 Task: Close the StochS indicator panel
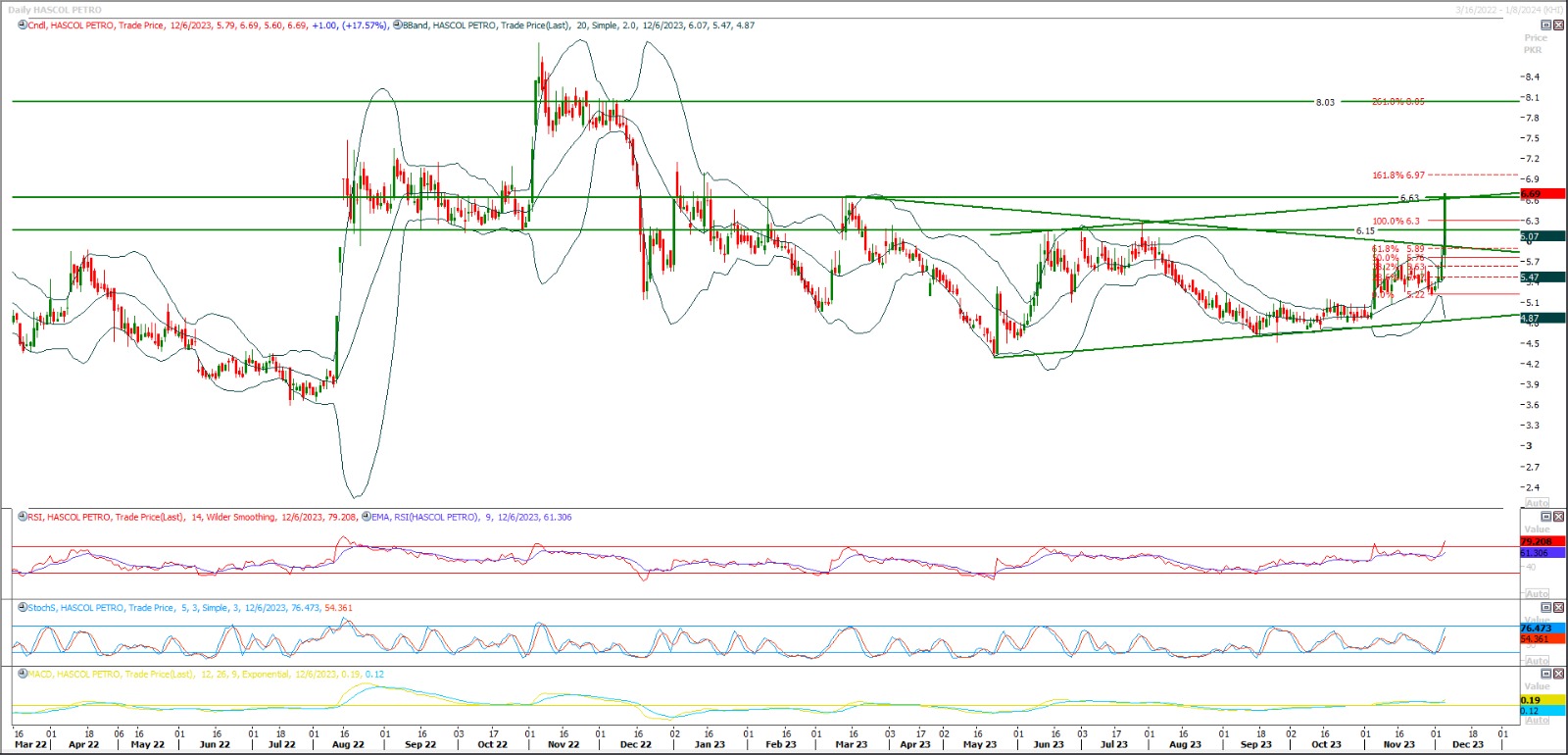(1559, 608)
